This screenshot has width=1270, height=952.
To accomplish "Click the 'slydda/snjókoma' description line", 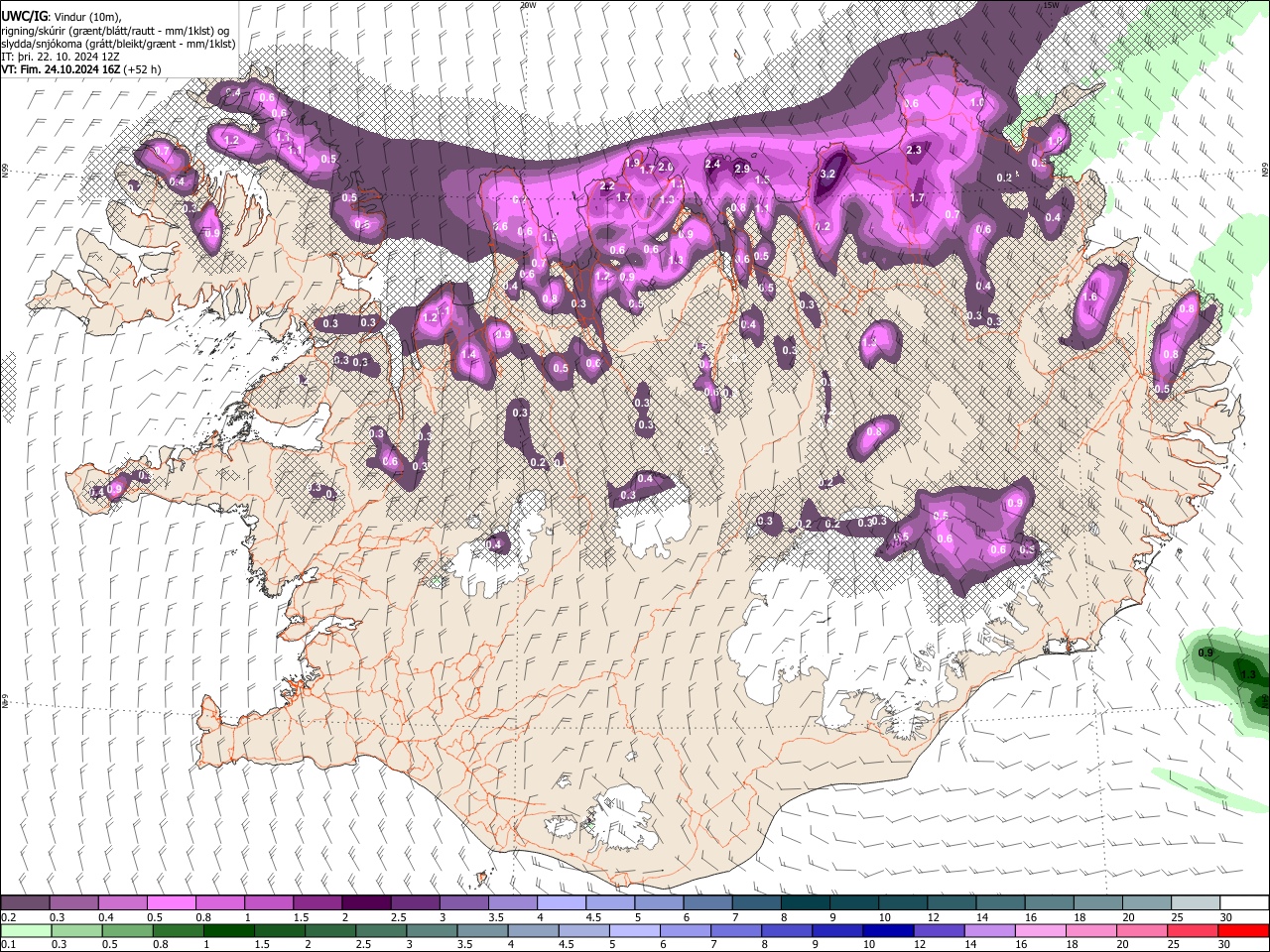I will pyautogui.click(x=118, y=44).
